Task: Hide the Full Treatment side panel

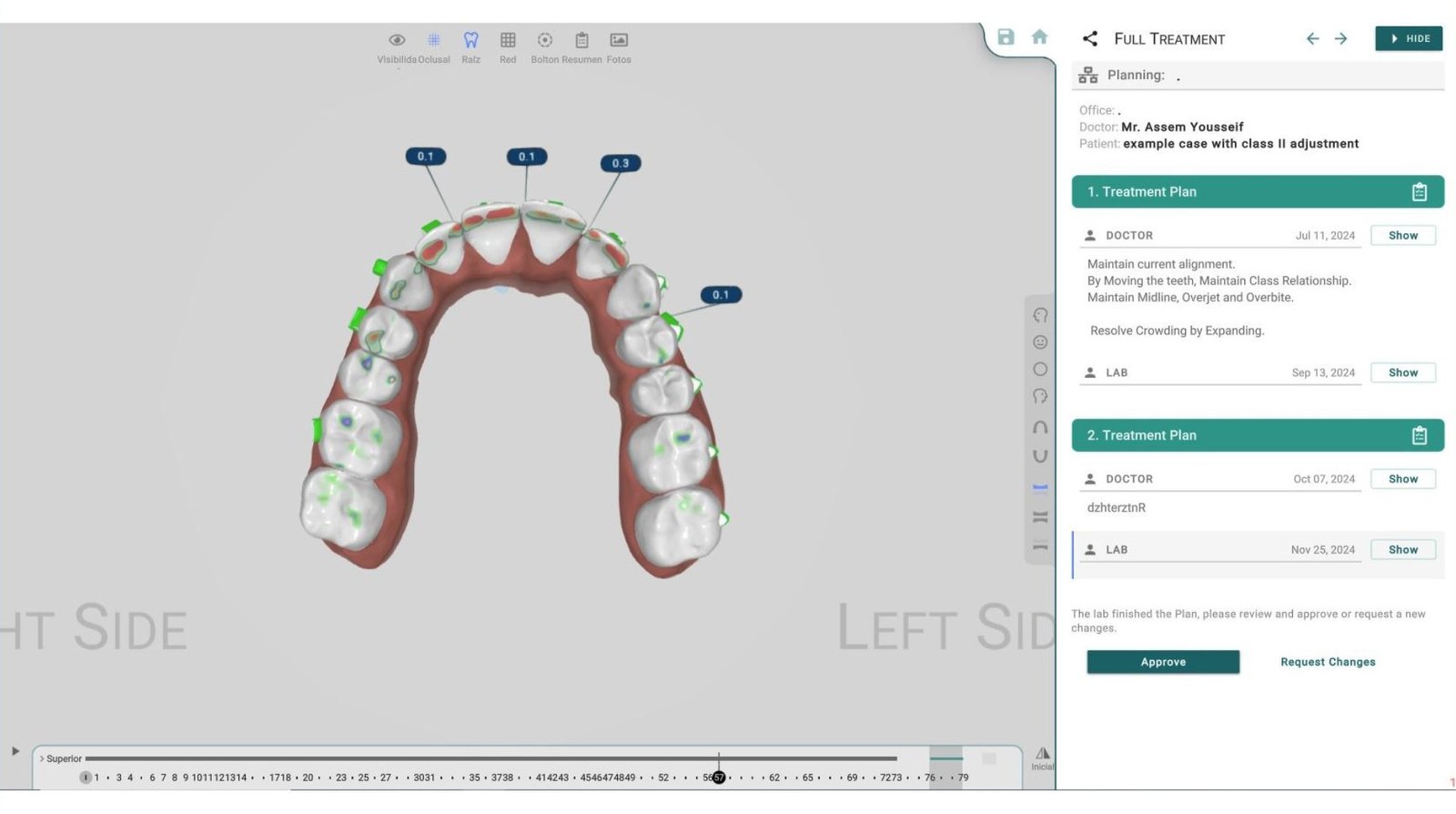Action: [x=1408, y=39]
